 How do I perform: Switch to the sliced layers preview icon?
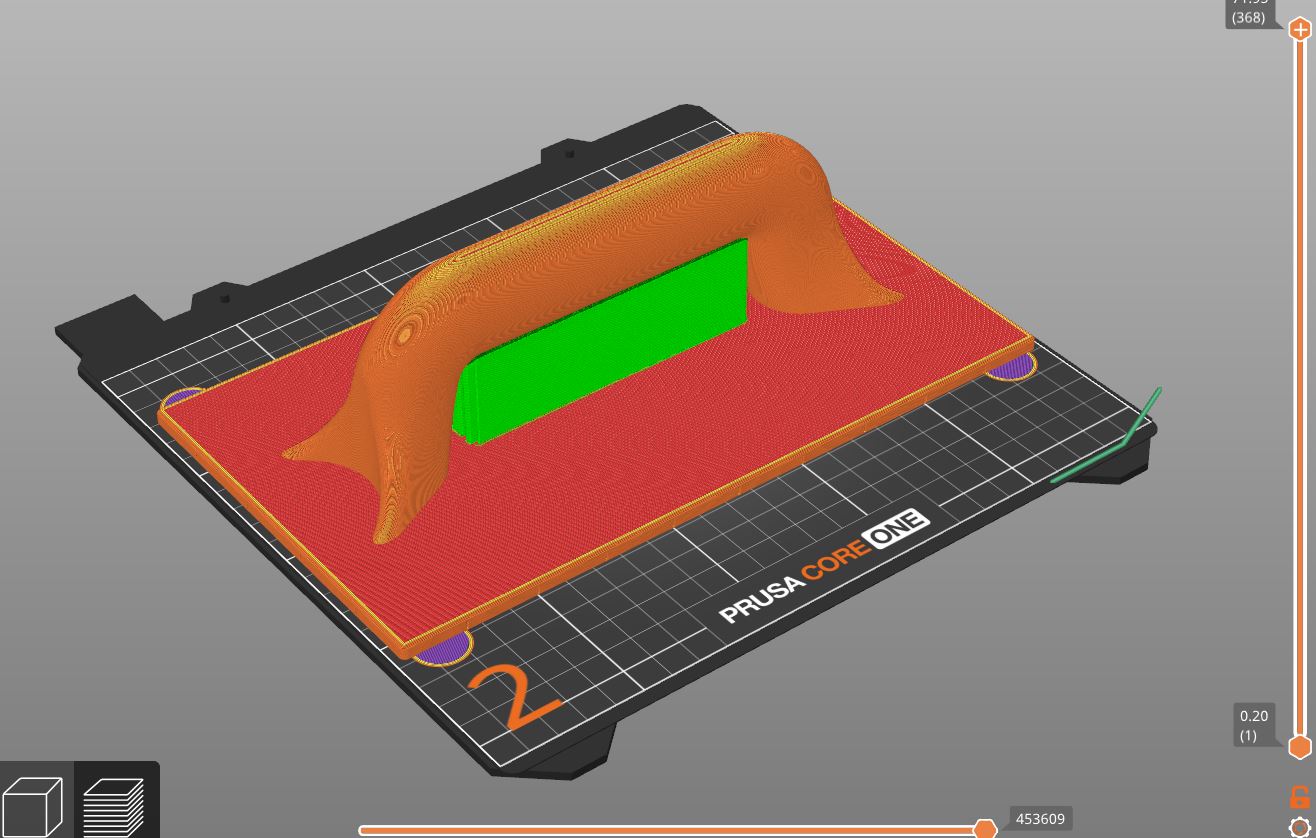113,807
